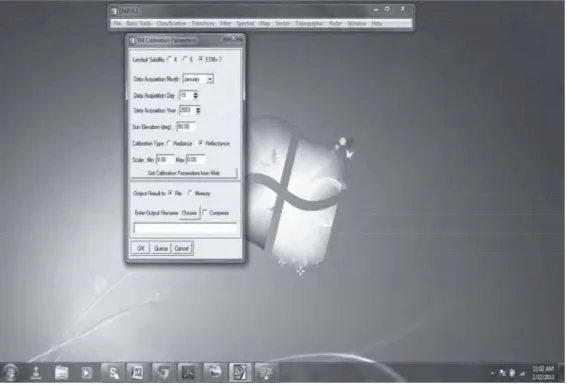Minimize the ENVI main window

376,9
